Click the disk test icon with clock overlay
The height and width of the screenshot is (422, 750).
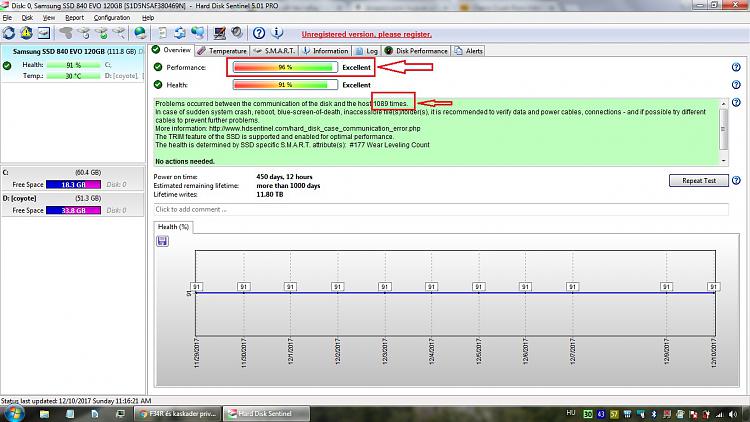[x=84, y=33]
